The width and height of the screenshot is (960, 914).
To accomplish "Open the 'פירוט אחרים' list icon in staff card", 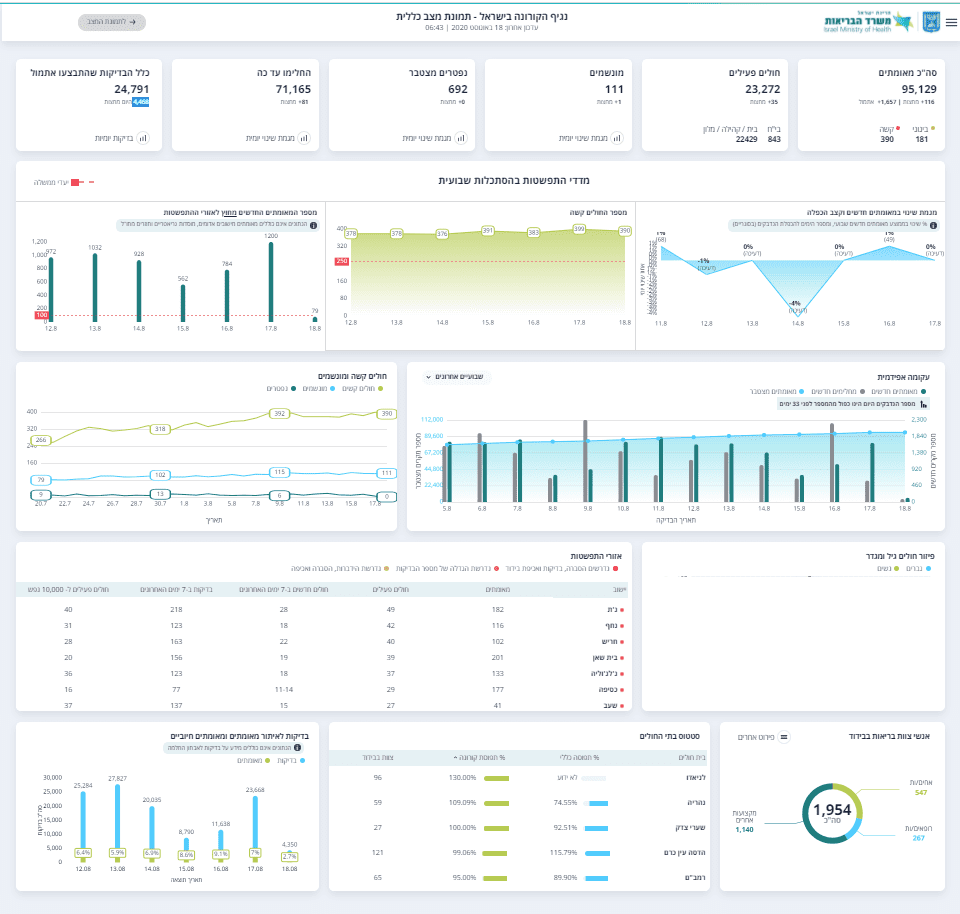I will (784, 737).
